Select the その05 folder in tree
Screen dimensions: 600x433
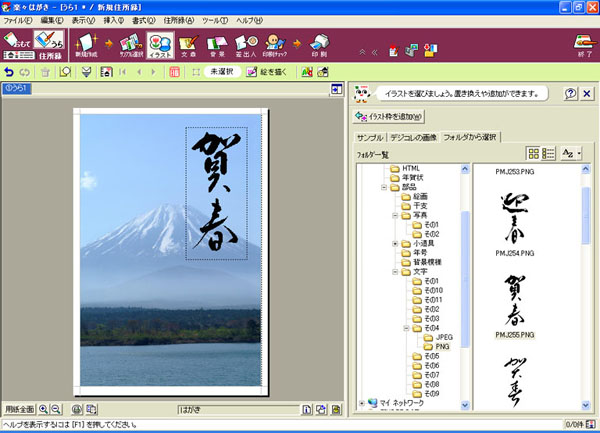click(431, 355)
